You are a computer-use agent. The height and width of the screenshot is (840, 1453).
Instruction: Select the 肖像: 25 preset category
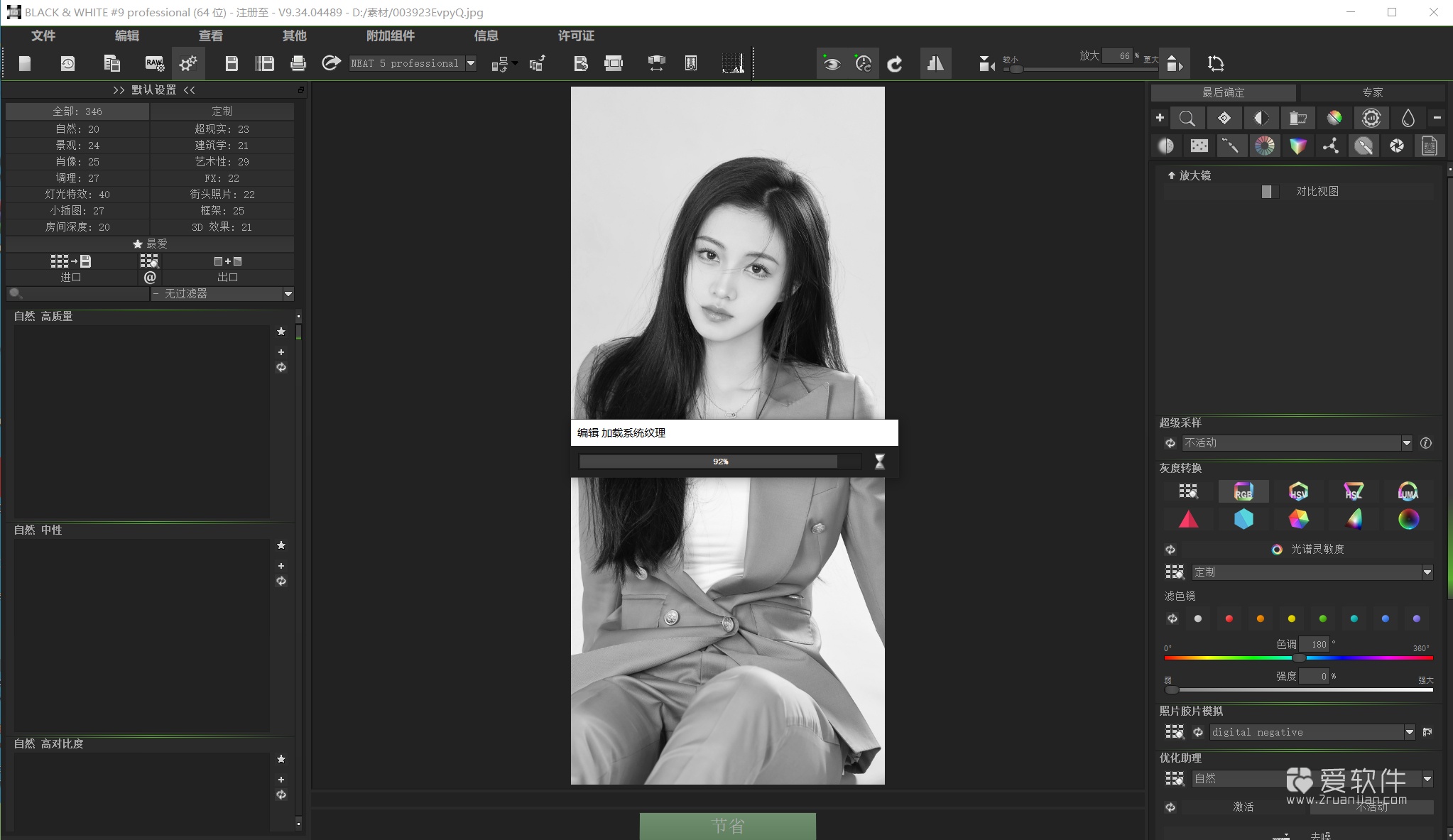77,161
